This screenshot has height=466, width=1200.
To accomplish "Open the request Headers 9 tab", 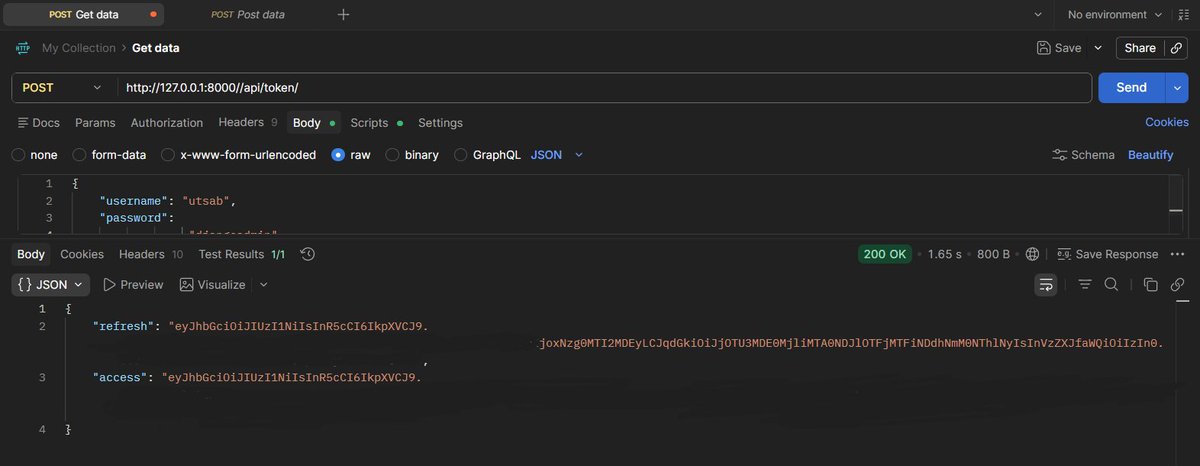I will pos(248,123).
